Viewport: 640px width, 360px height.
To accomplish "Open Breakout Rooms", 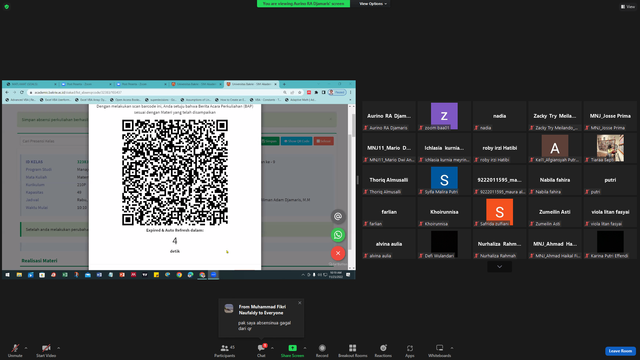I will (353, 350).
